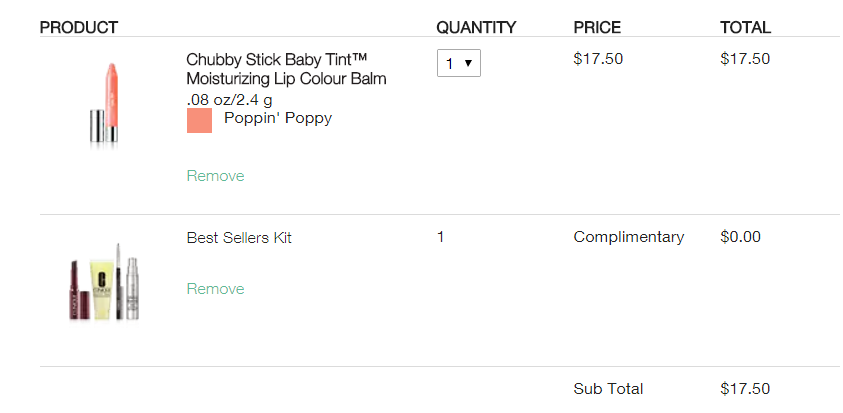Viewport: 843px width, 413px height.
Task: Open the quantity dropdown for Chubby Stick
Action: (459, 63)
